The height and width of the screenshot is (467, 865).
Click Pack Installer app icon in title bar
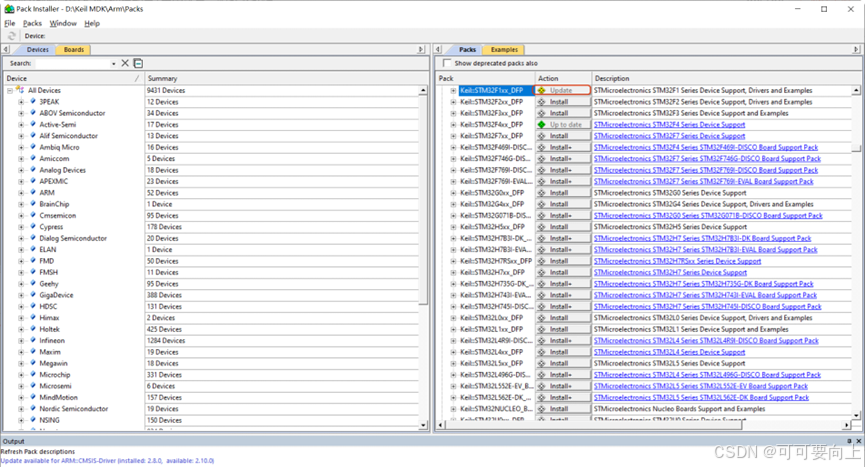point(9,9)
